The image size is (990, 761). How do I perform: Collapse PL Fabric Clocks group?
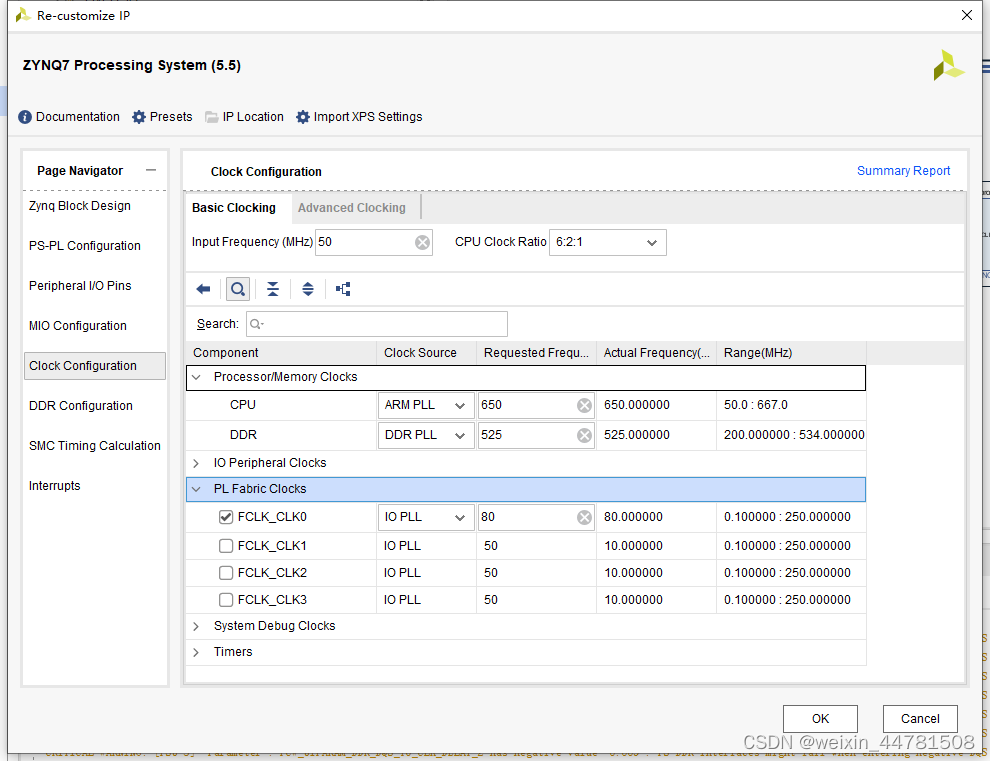[196, 489]
